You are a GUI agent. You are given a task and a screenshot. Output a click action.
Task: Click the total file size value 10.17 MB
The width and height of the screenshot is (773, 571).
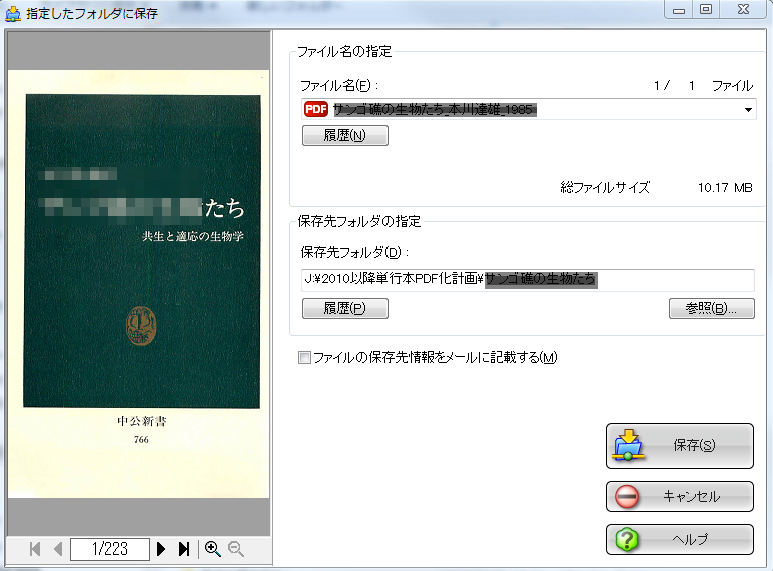[x=725, y=188]
